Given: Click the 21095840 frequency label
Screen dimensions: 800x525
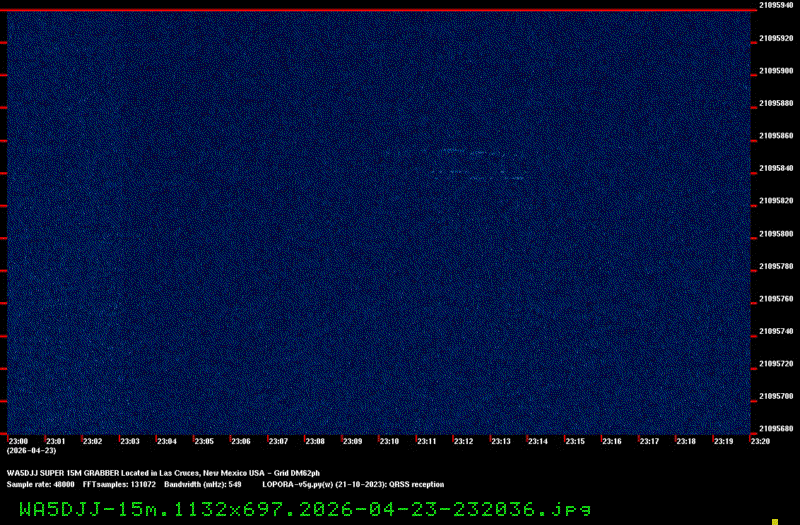Looking at the screenshot, I should [776, 168].
